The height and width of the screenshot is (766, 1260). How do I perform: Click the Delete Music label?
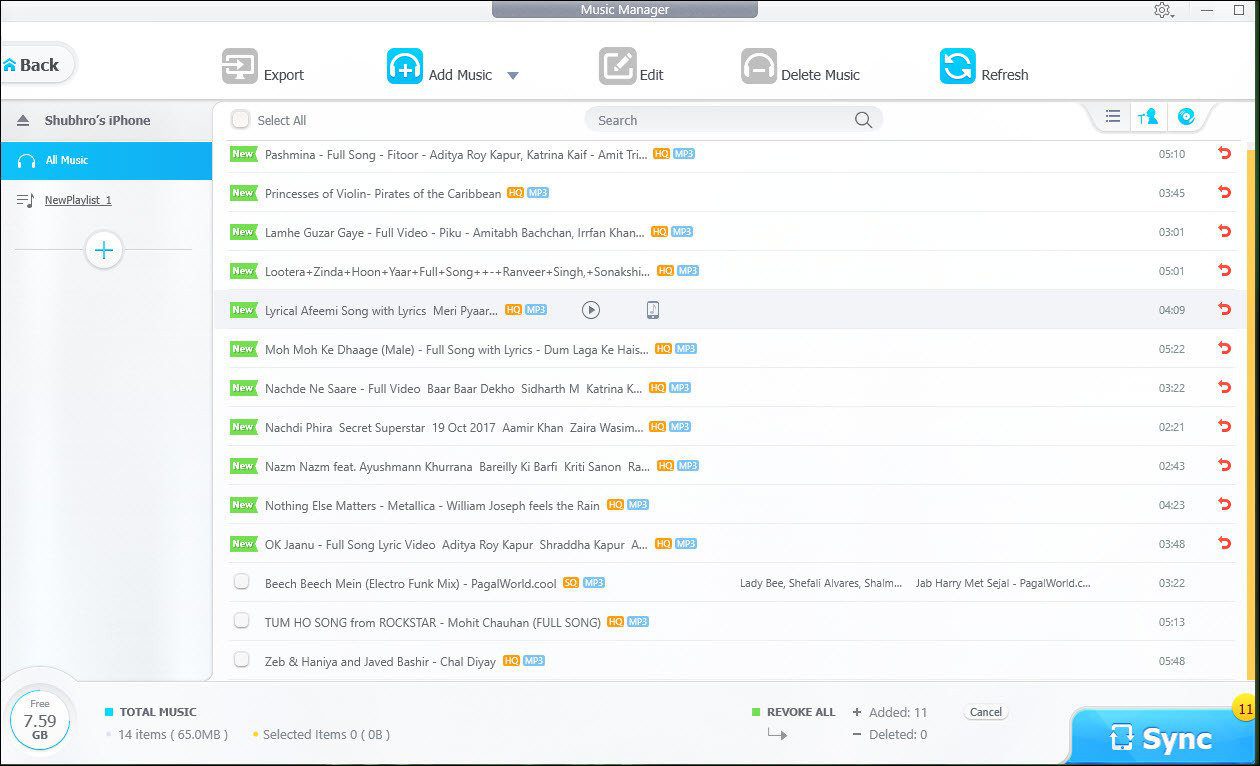click(820, 75)
